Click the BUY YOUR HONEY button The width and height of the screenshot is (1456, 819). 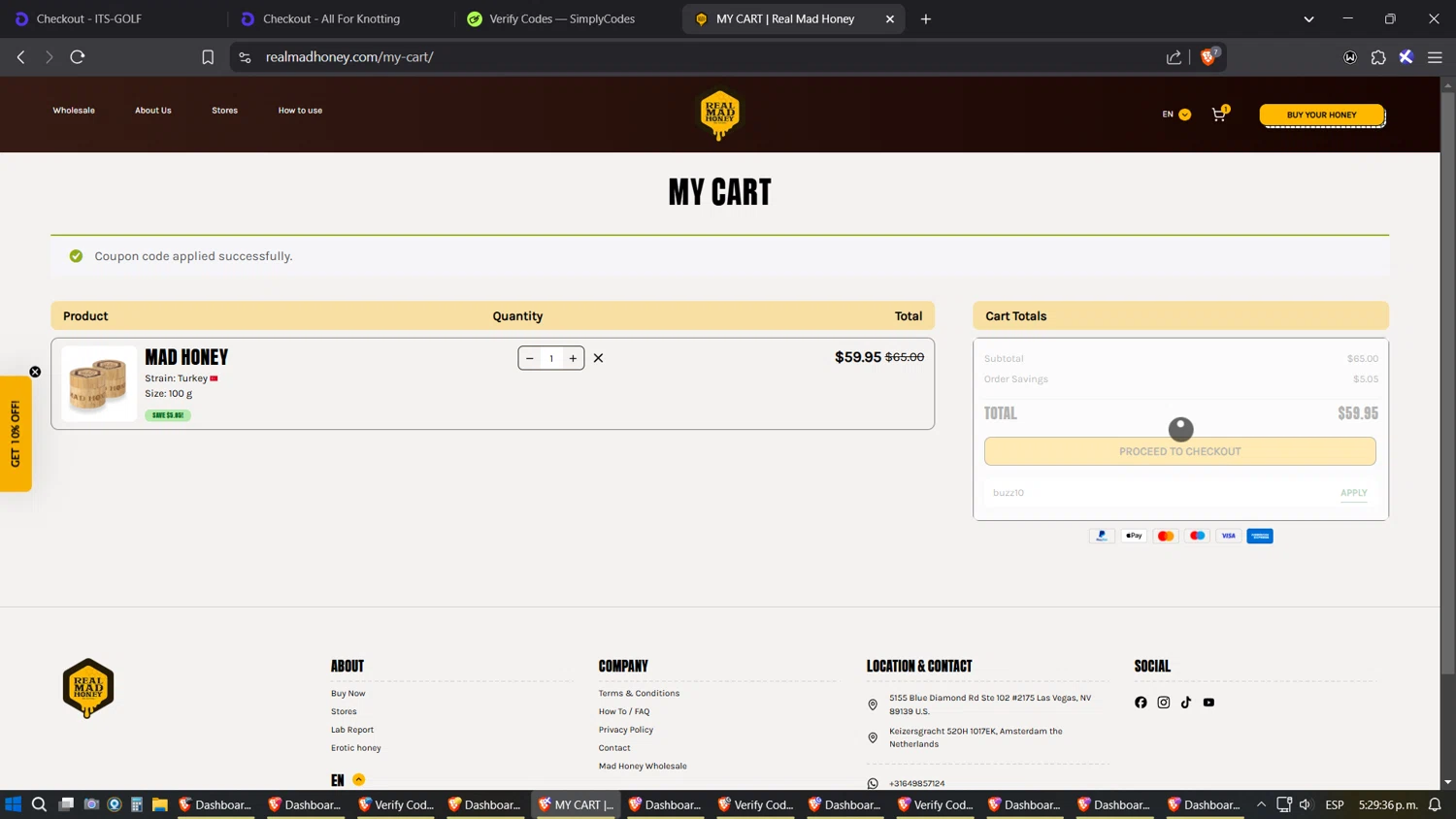point(1321,115)
